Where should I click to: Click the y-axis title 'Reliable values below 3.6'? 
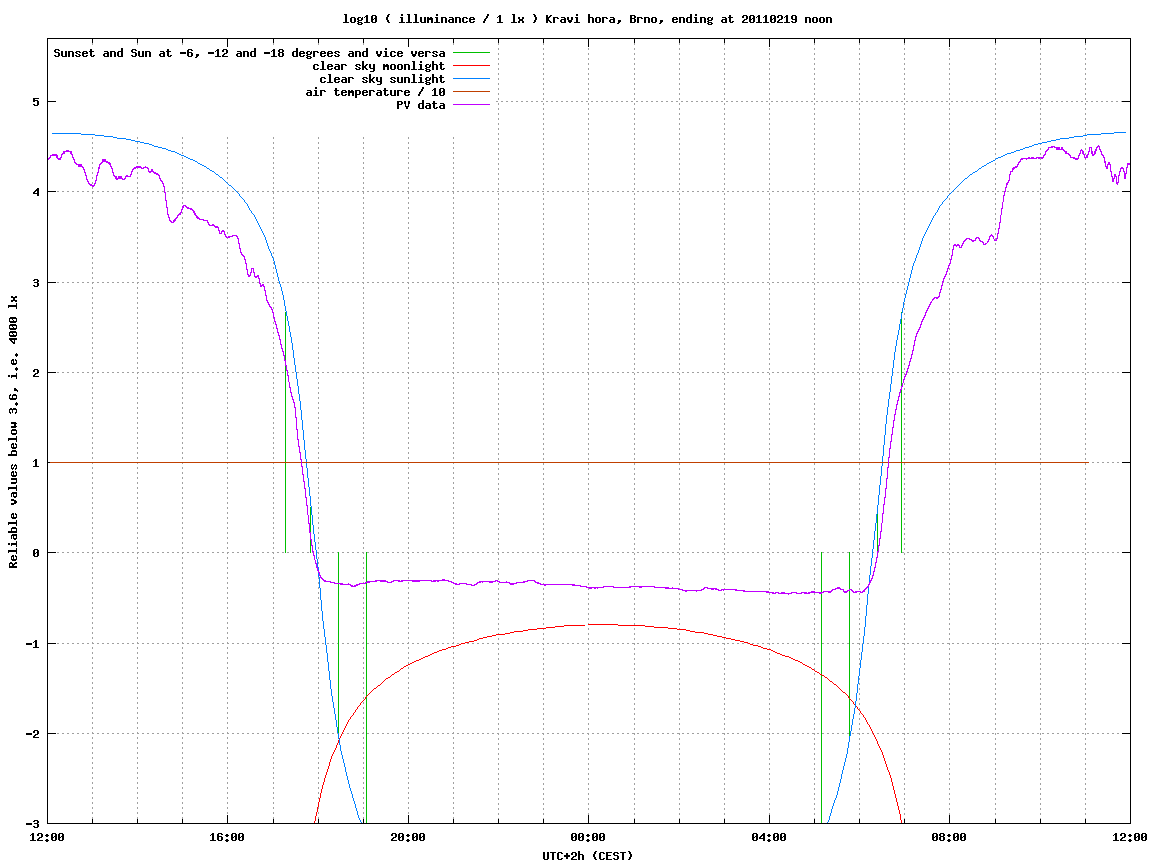click(x=13, y=432)
